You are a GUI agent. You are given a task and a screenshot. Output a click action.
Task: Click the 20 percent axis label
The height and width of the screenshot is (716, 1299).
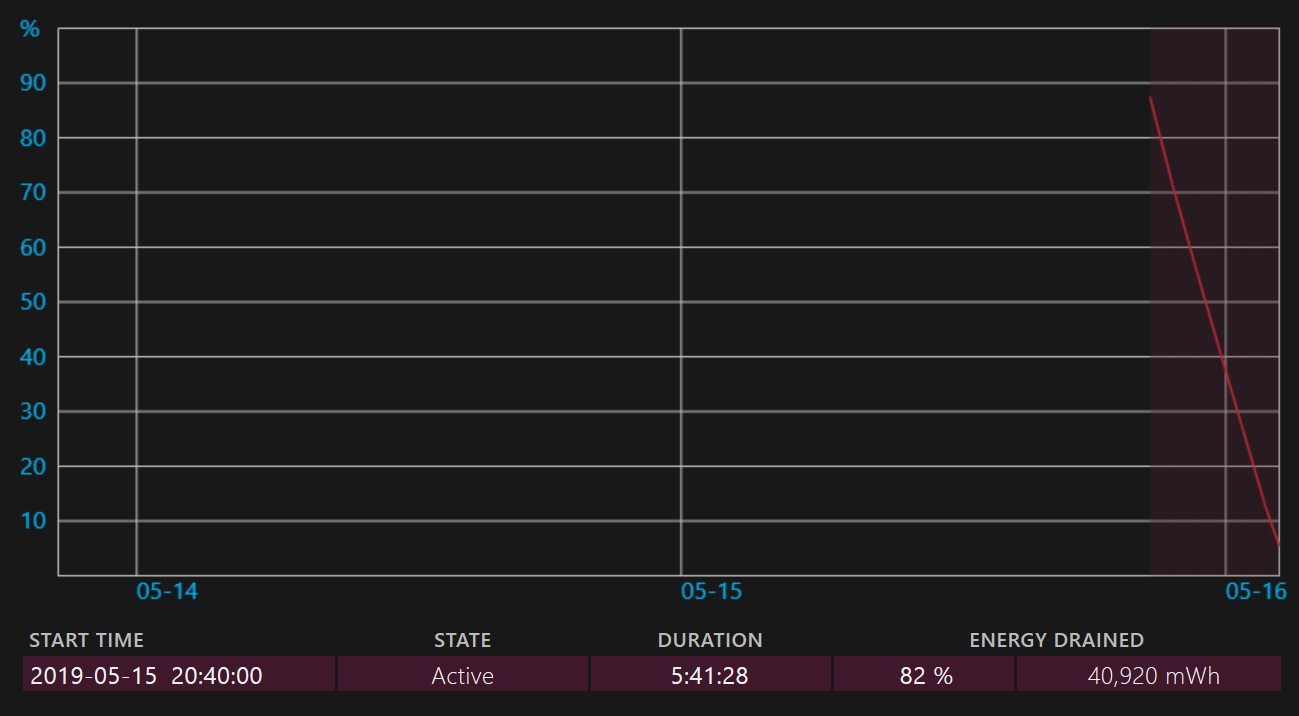(33, 466)
